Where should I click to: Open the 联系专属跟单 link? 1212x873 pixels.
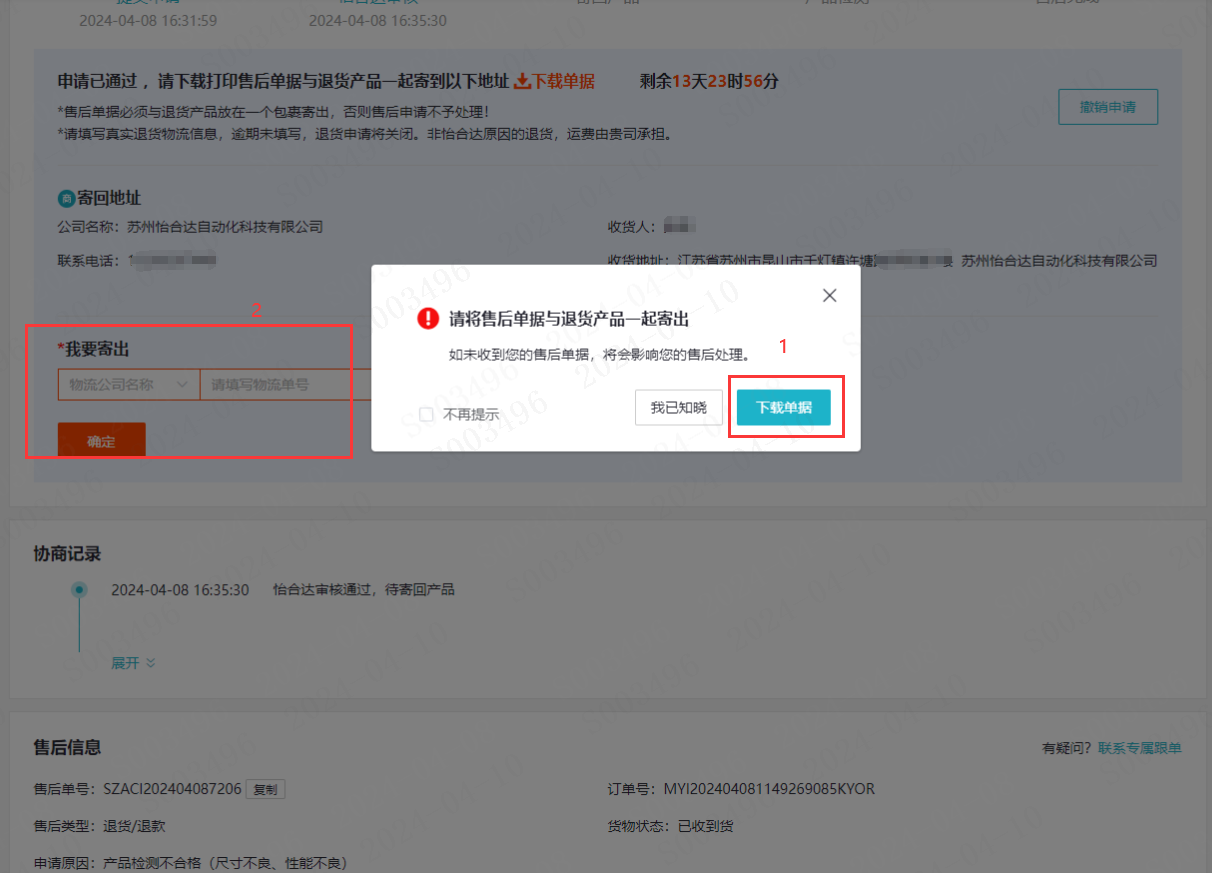tap(1139, 748)
